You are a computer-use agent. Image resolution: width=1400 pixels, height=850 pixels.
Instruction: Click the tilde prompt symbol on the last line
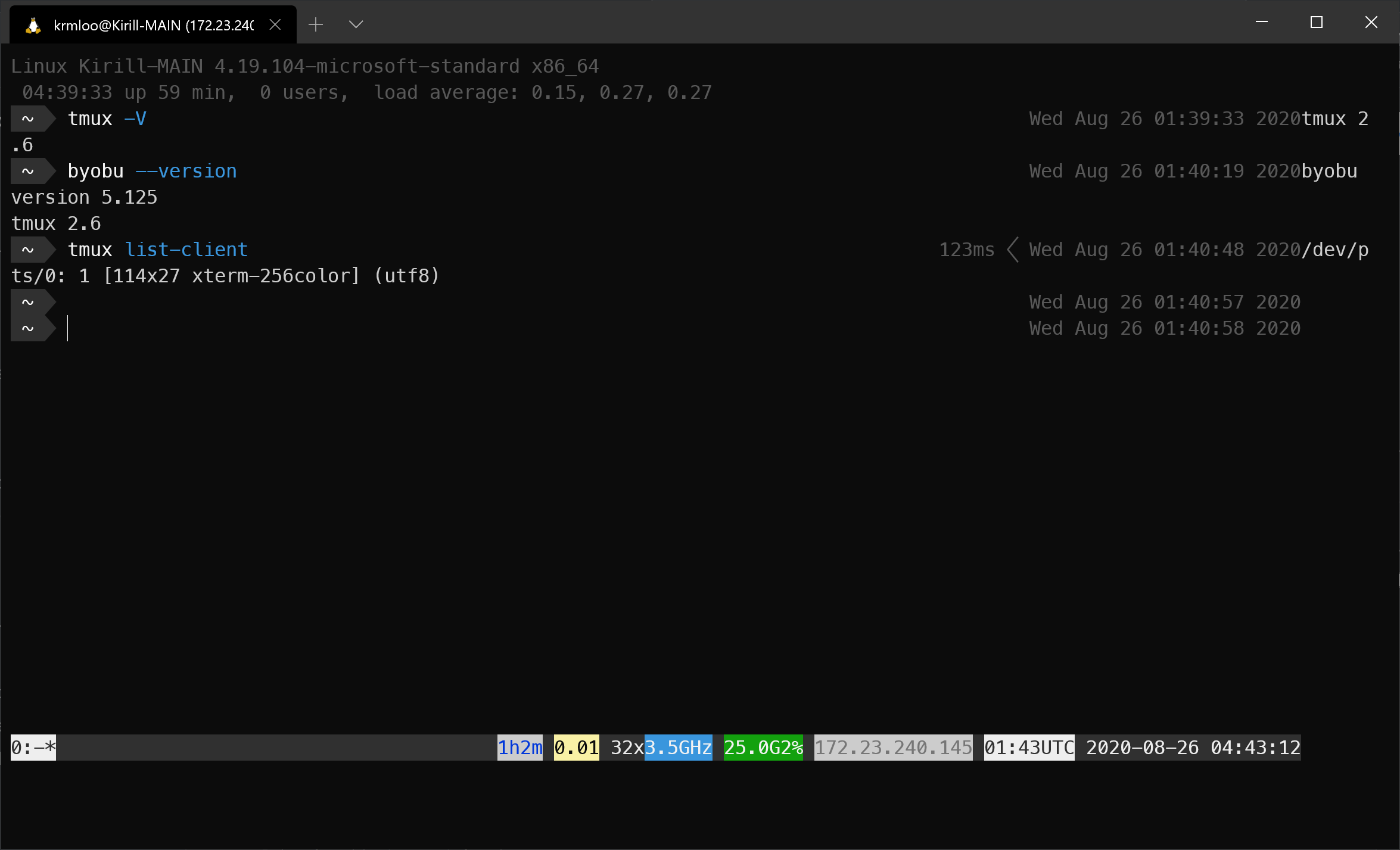[27, 328]
